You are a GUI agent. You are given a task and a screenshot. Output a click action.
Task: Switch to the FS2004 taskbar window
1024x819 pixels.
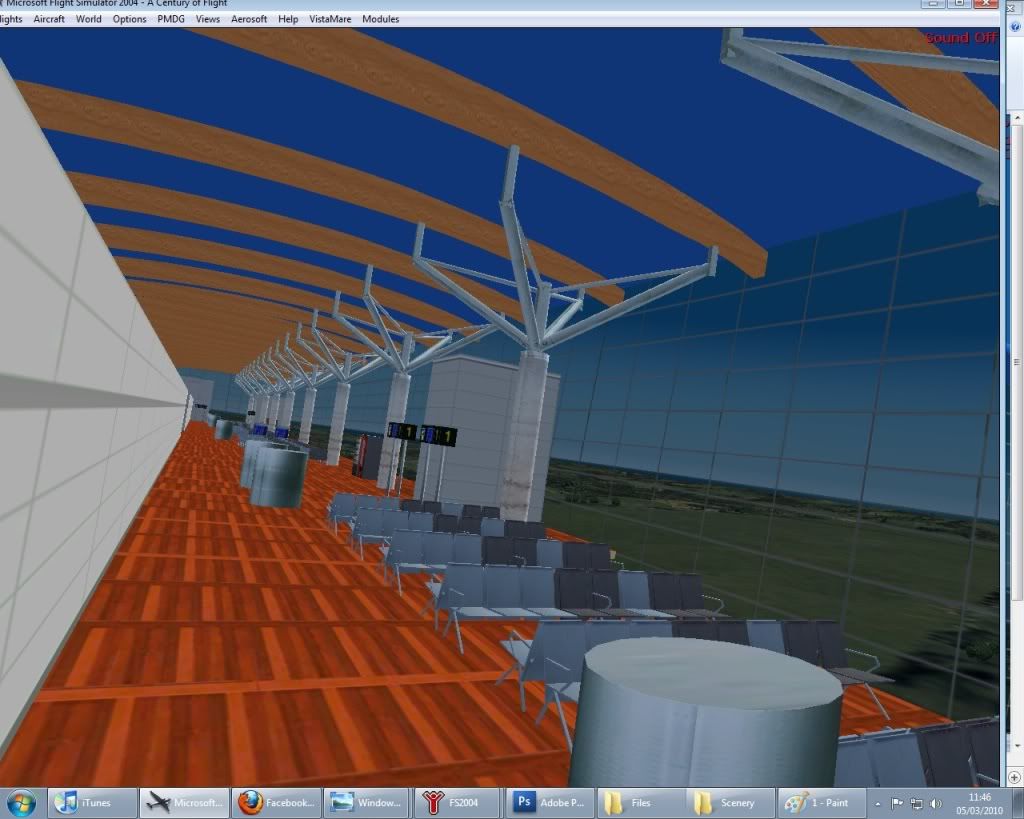[x=458, y=802]
